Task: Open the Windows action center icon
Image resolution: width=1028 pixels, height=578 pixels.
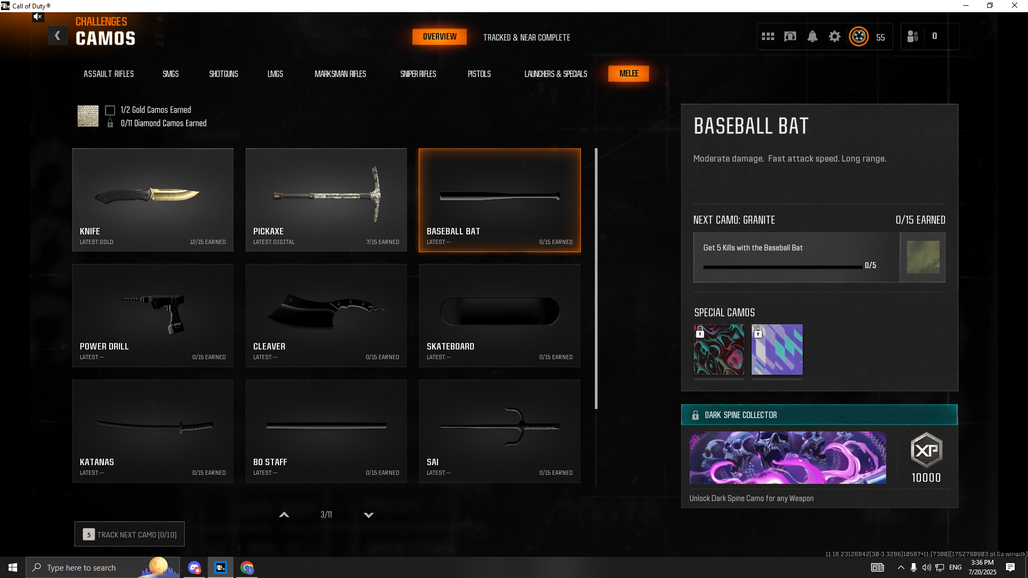Action: click(x=1010, y=568)
